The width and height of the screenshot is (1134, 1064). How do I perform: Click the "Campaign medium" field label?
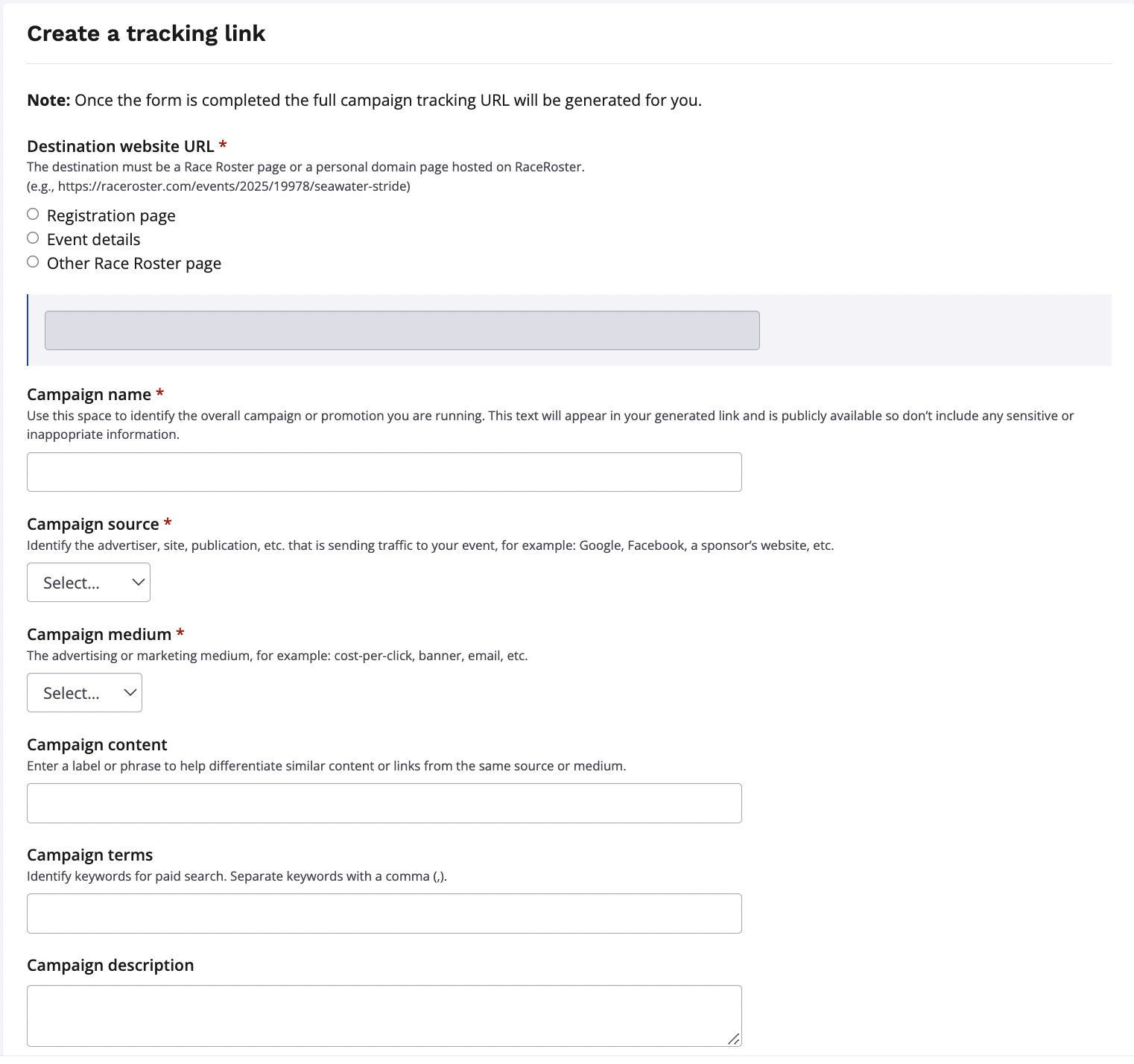pyautogui.click(x=99, y=635)
